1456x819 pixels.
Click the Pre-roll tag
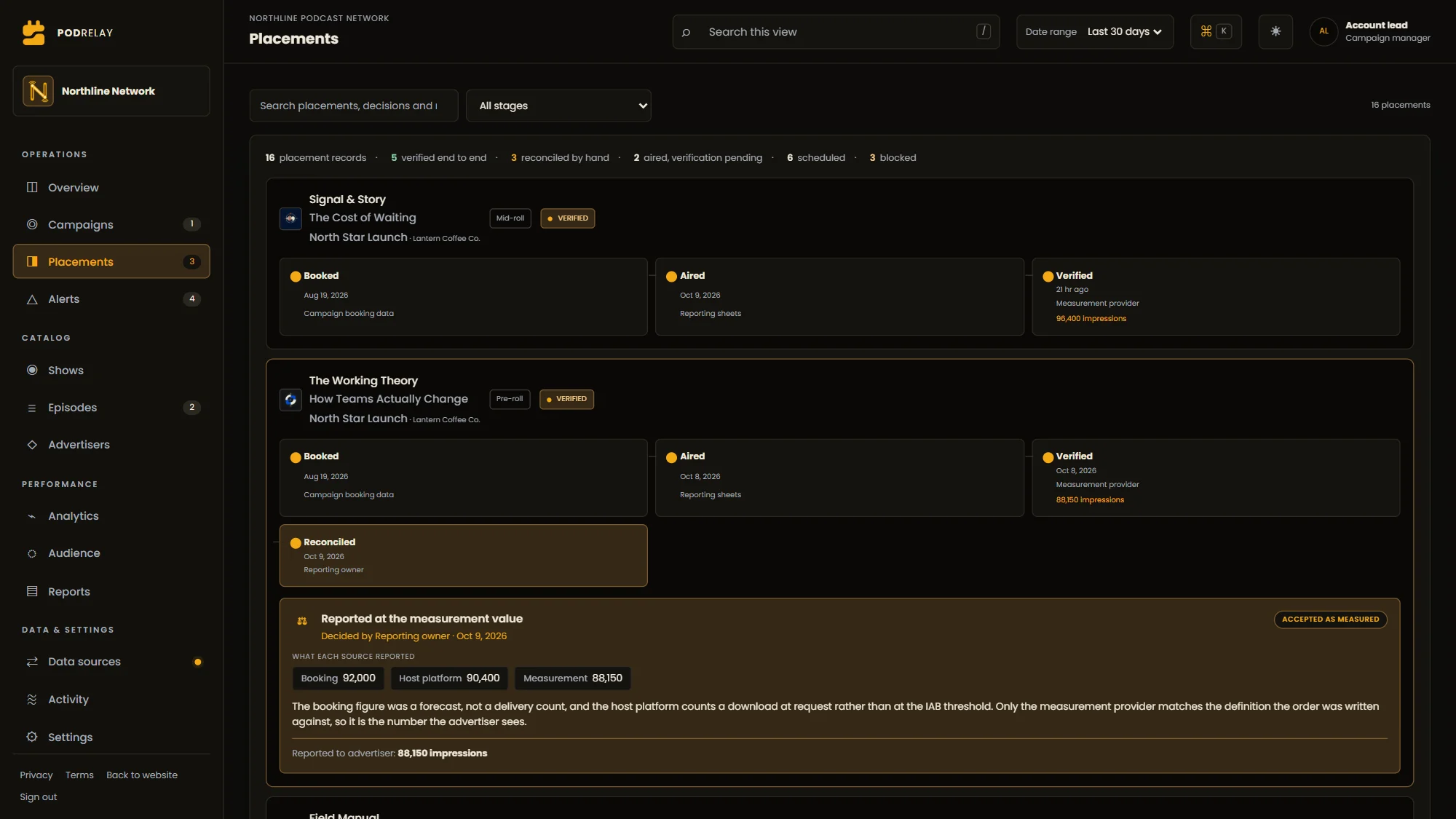[x=510, y=399]
